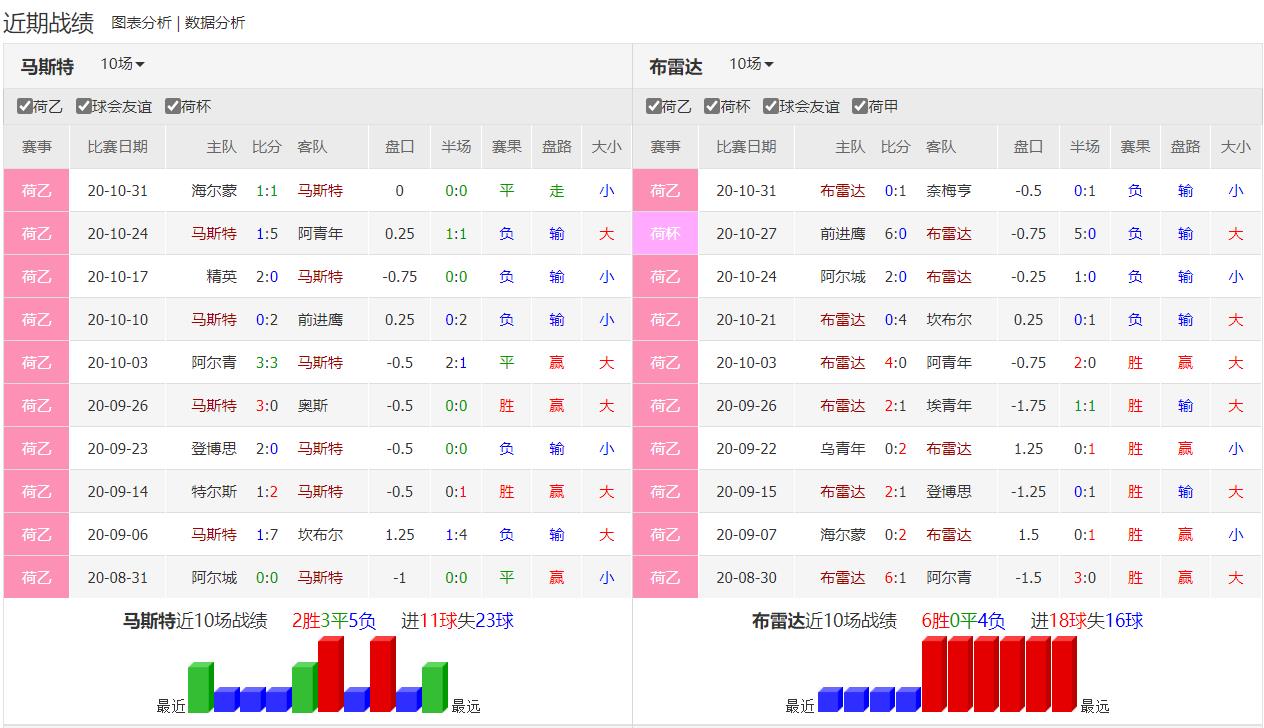
Task: Open the 6:0 score of 前进鹰 match
Action: 895,234
